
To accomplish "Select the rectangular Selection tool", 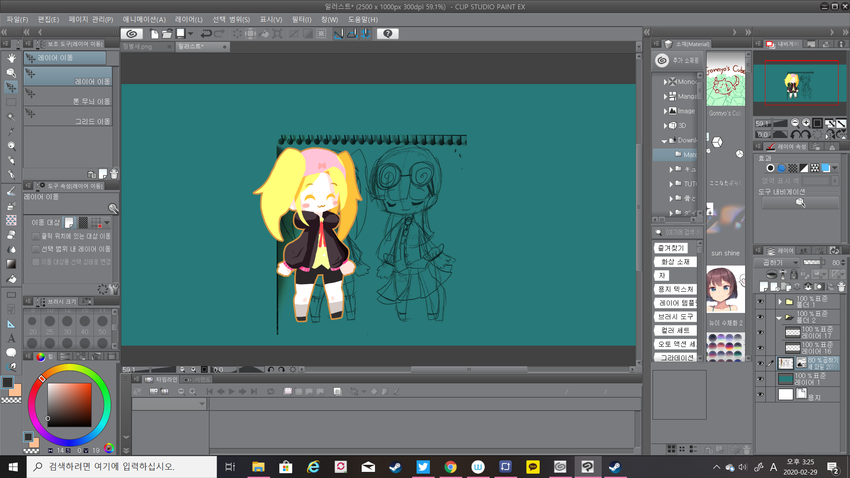I will click(11, 102).
